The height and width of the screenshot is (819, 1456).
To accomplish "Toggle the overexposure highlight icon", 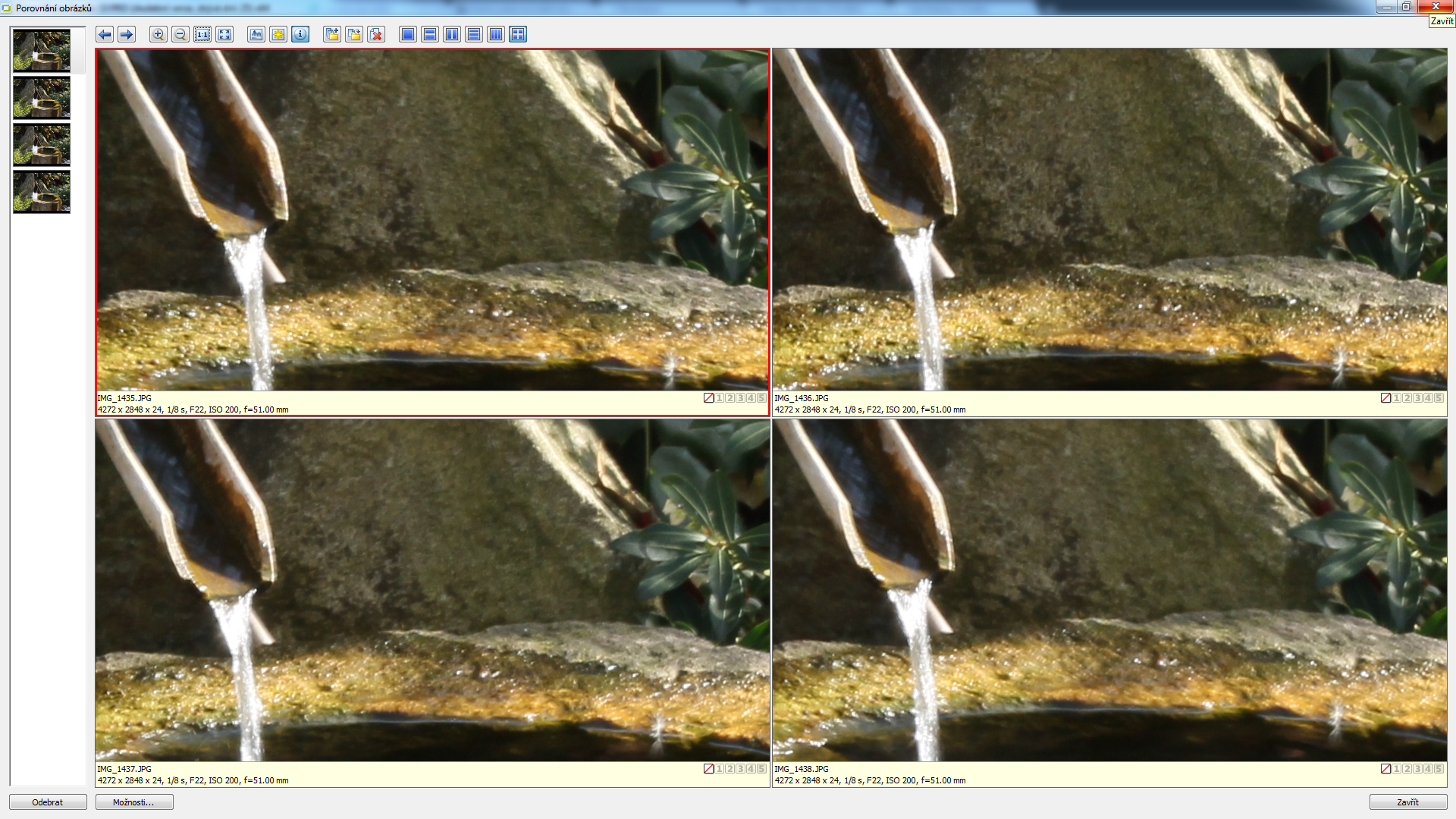I will (x=278, y=35).
